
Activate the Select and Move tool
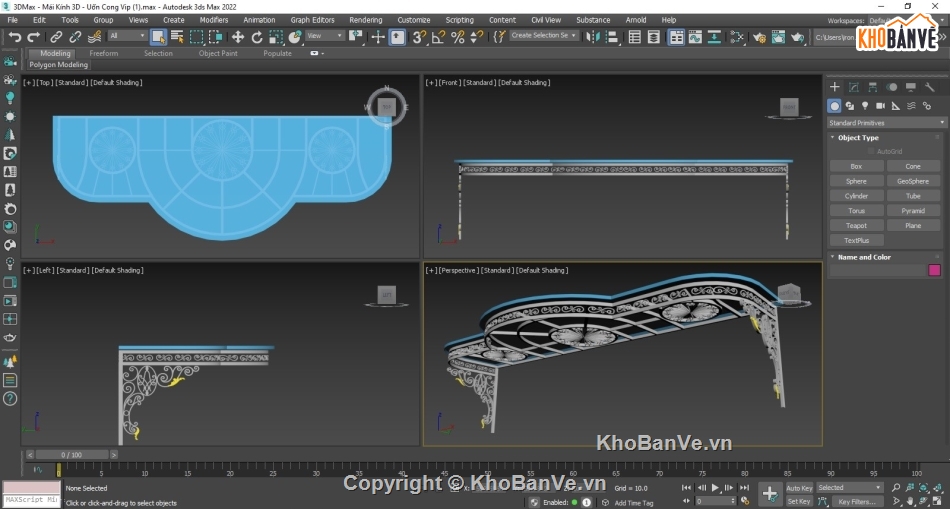pyautogui.click(x=238, y=37)
